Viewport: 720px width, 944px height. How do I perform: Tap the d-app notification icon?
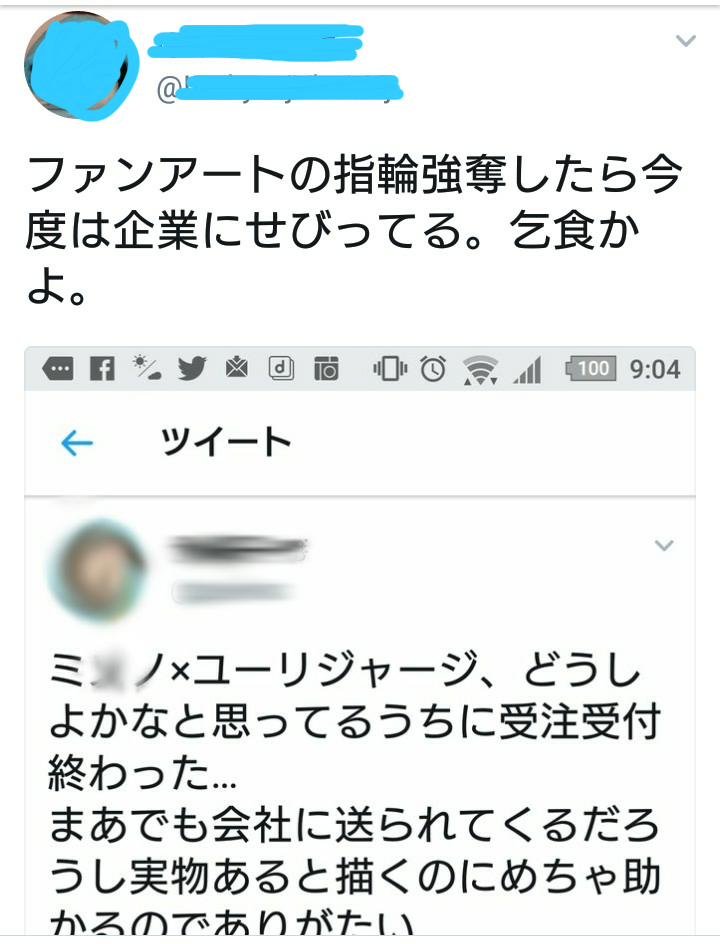pyautogui.click(x=281, y=368)
